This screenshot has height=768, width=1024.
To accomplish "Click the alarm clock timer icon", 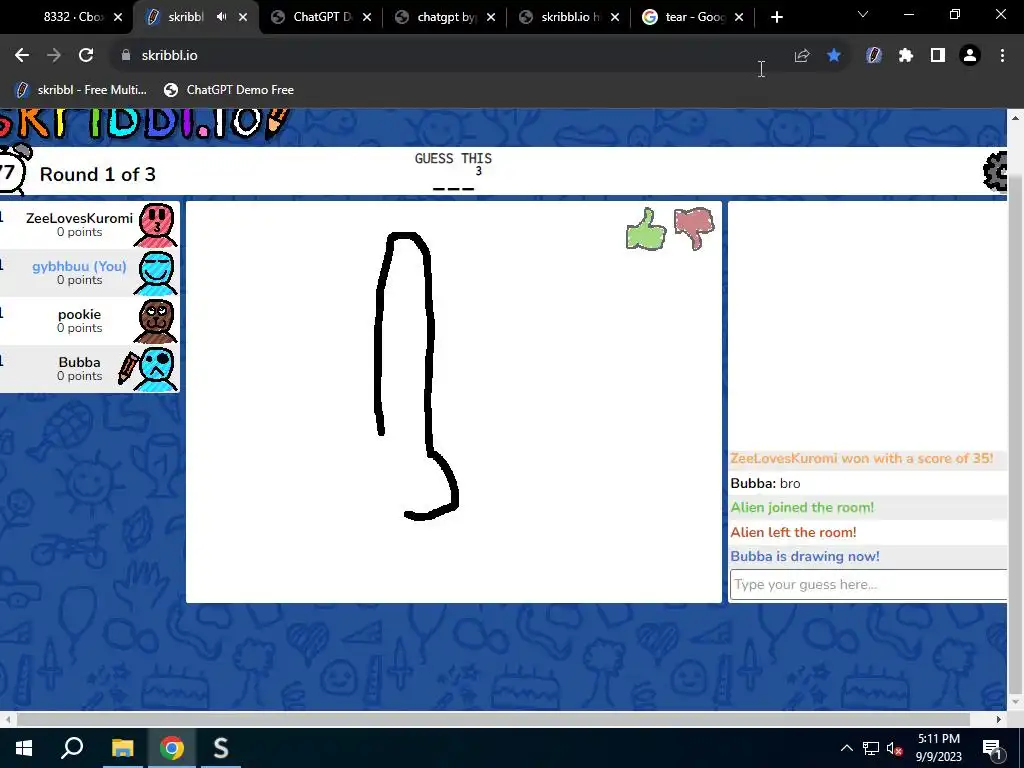I will click(x=12, y=170).
